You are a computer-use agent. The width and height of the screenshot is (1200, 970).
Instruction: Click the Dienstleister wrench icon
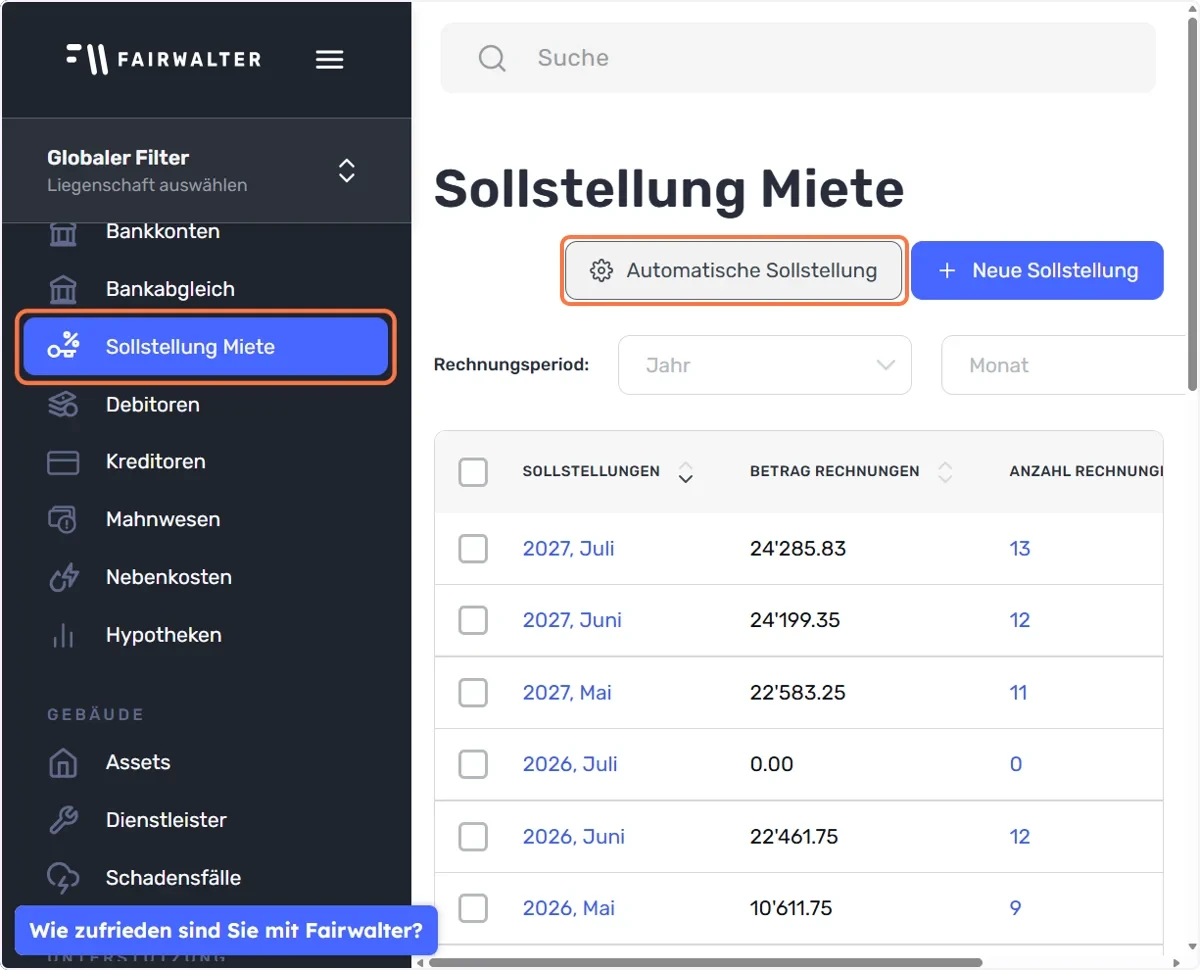point(63,820)
